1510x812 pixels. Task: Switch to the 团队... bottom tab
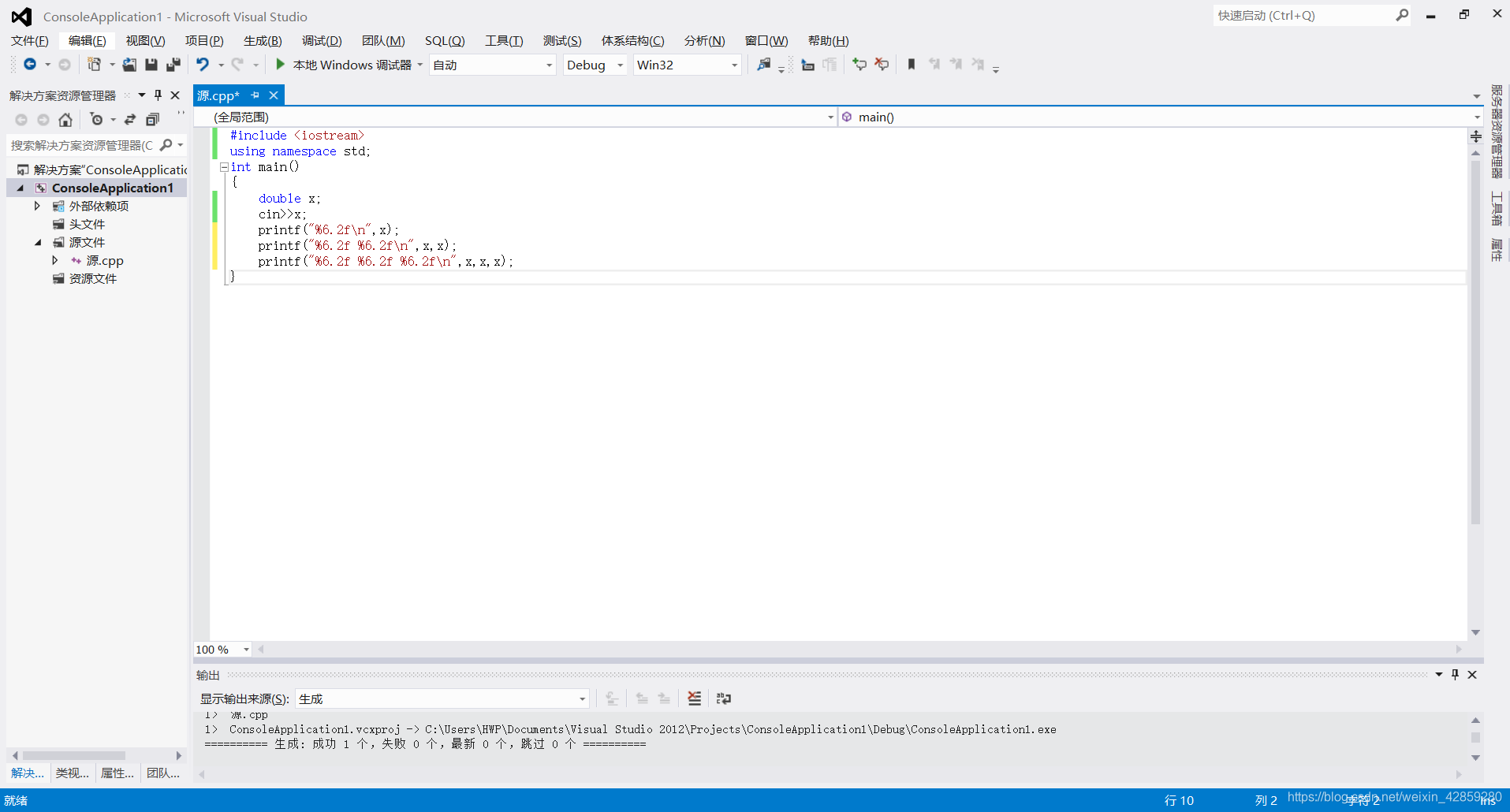coord(163,773)
